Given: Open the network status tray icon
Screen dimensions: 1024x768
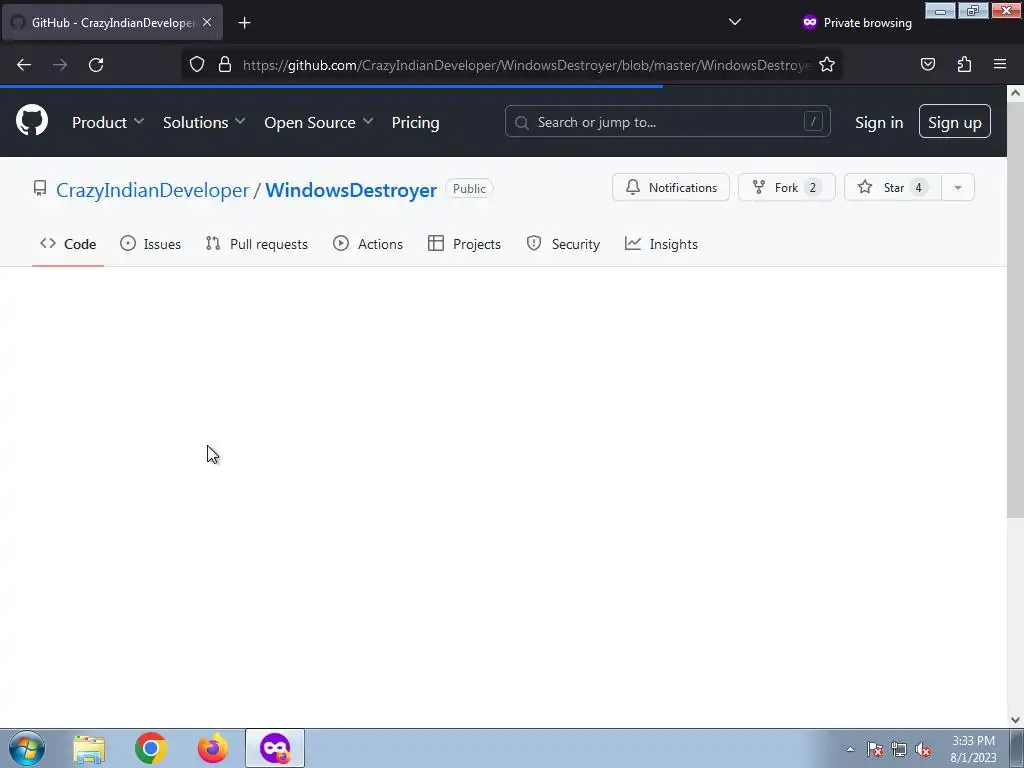Looking at the screenshot, I should pyautogui.click(x=899, y=750).
